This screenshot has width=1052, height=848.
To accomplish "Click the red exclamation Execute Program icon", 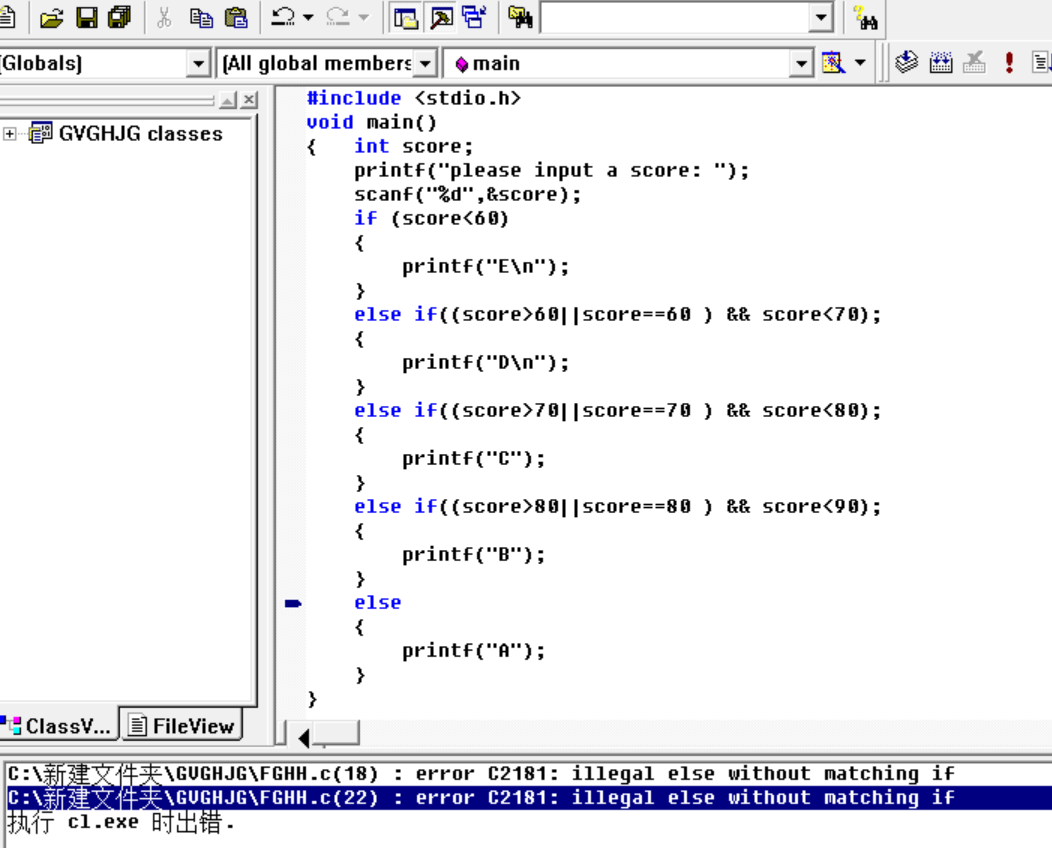I will pos(1008,63).
